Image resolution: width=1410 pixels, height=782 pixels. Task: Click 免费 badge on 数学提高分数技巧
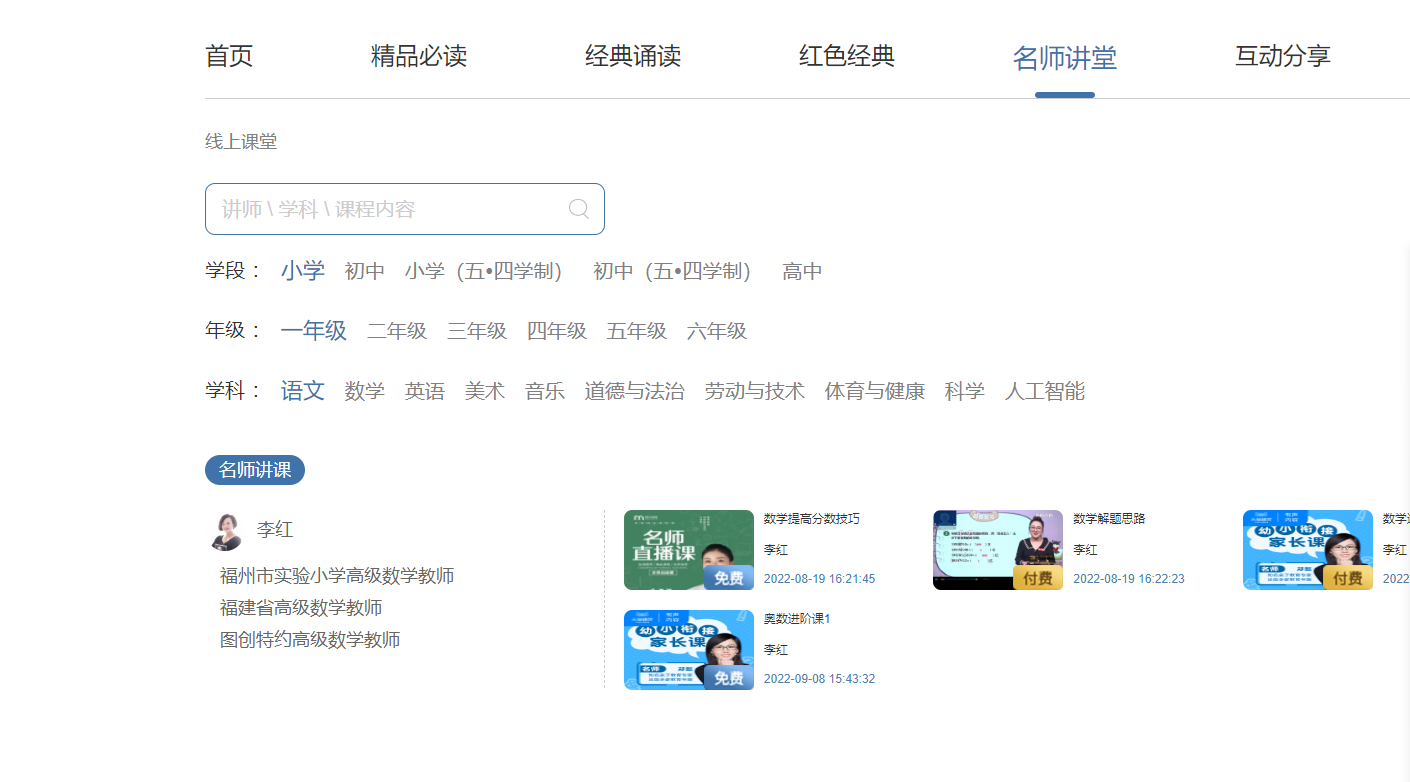pos(729,578)
